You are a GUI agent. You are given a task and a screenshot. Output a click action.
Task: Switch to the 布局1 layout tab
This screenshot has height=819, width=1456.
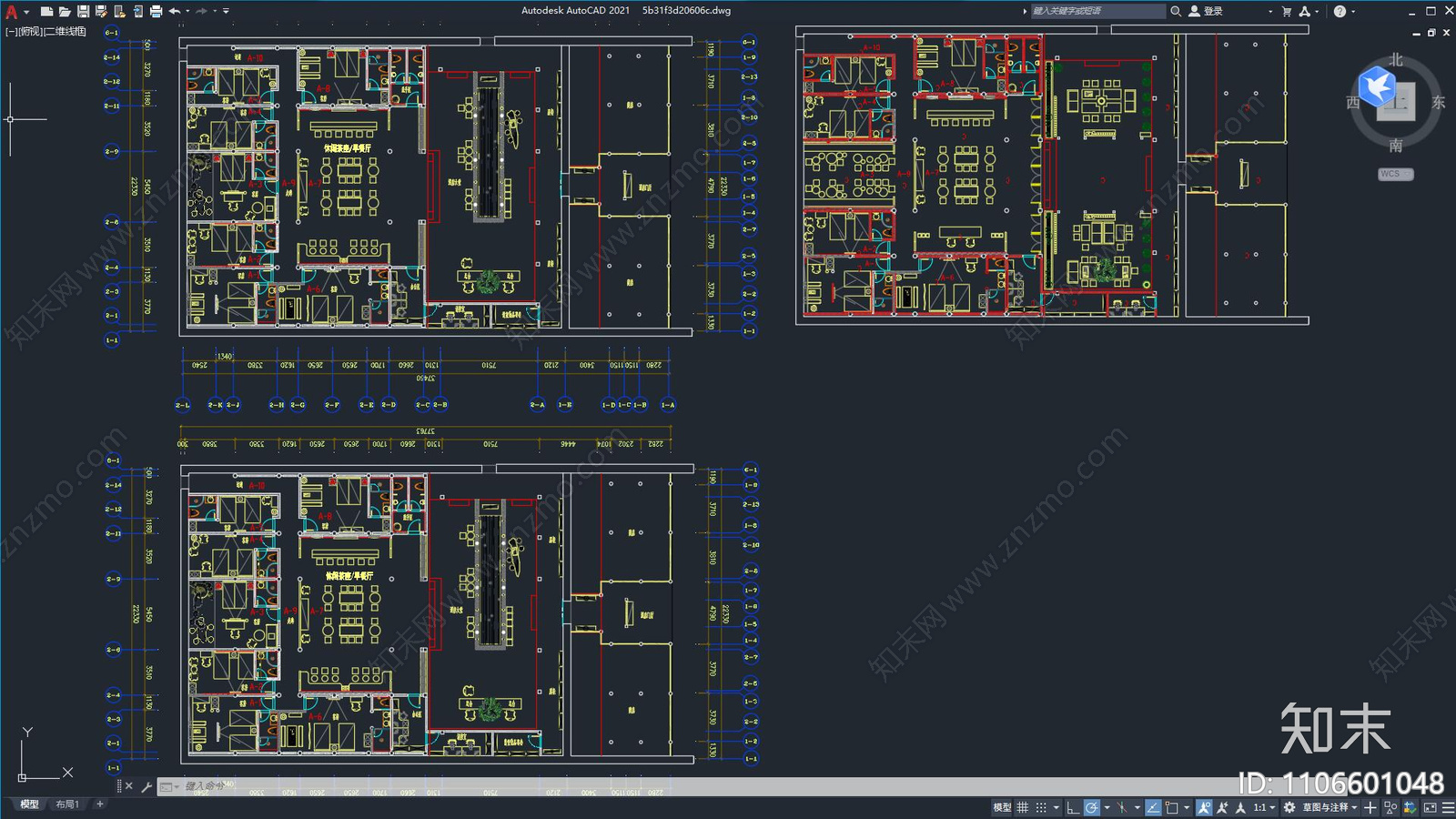tap(67, 804)
